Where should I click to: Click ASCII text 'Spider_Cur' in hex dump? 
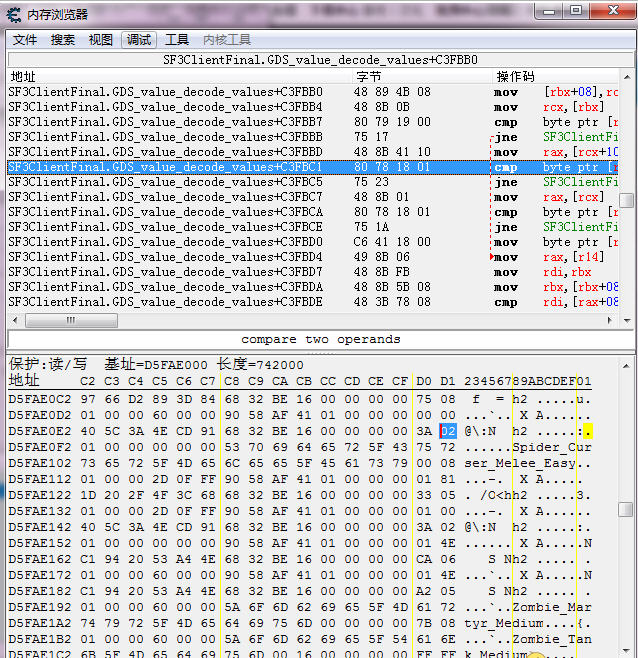(x=552, y=447)
